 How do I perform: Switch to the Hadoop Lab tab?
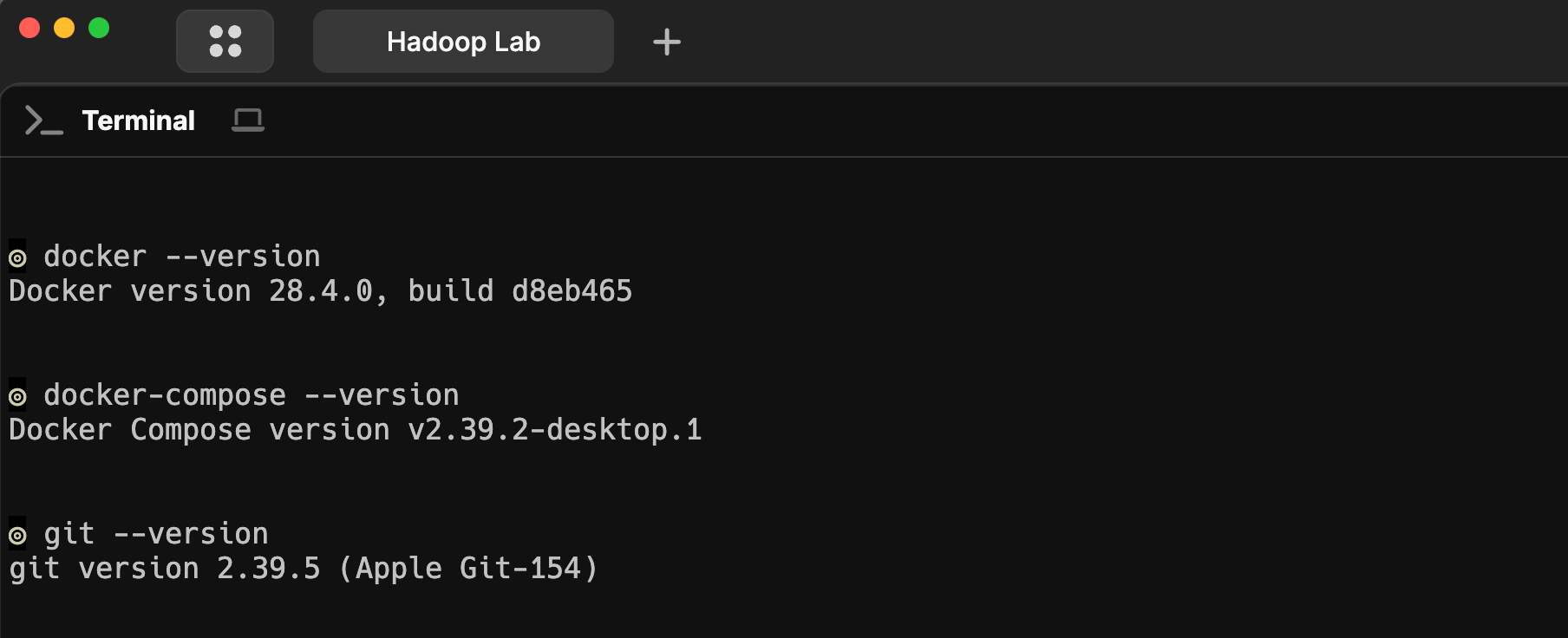pos(463,42)
